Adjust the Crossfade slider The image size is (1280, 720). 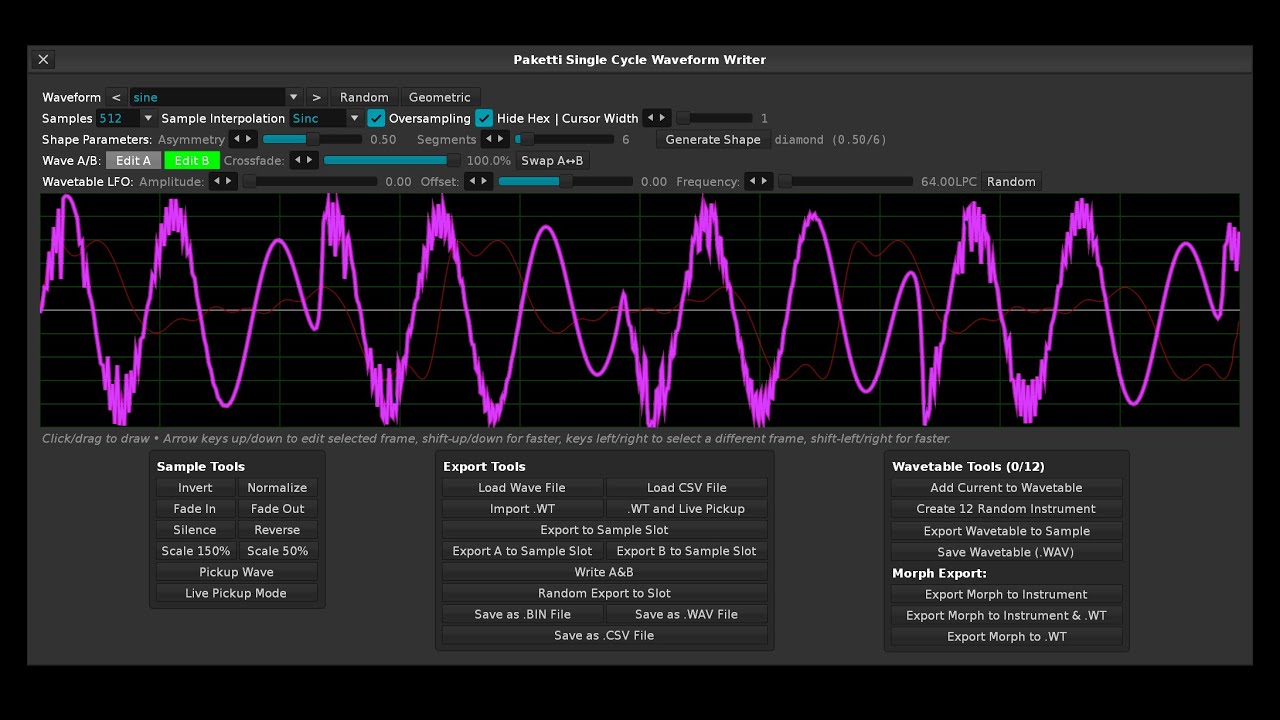tap(392, 160)
